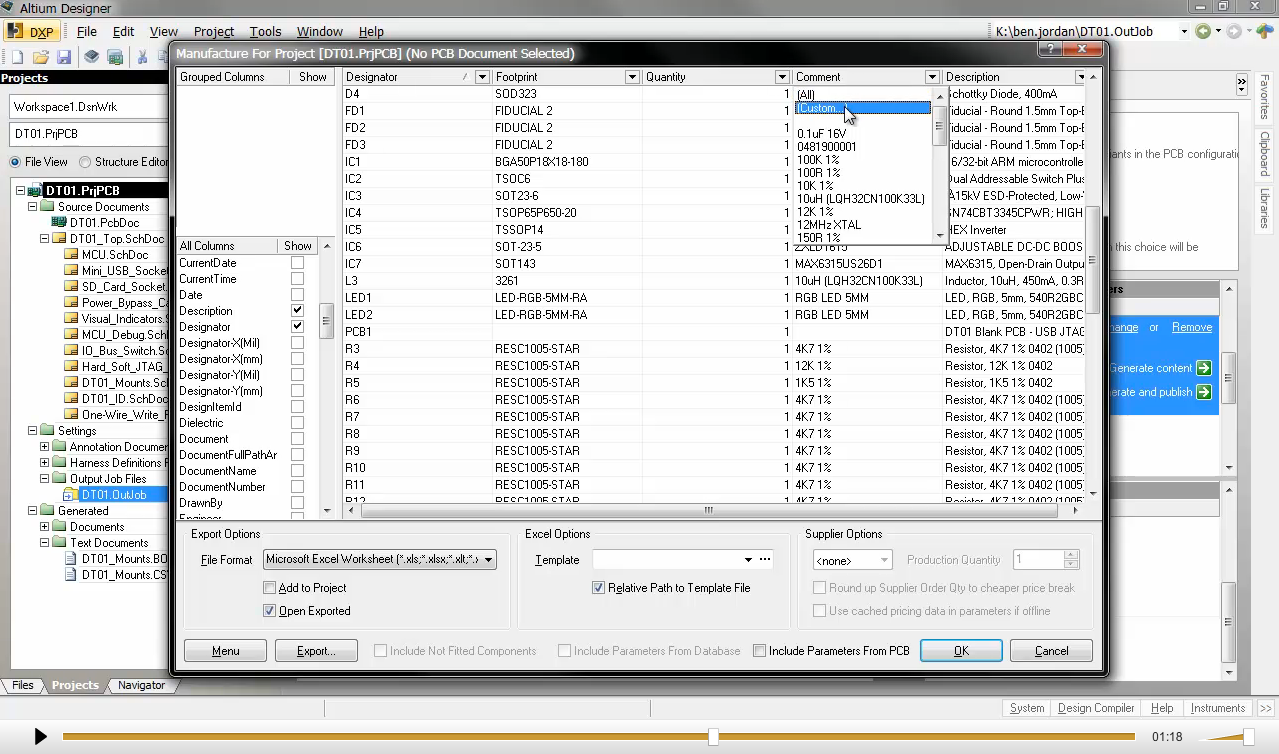
Task: Navigate back with the green arrow
Action: click(x=1203, y=31)
